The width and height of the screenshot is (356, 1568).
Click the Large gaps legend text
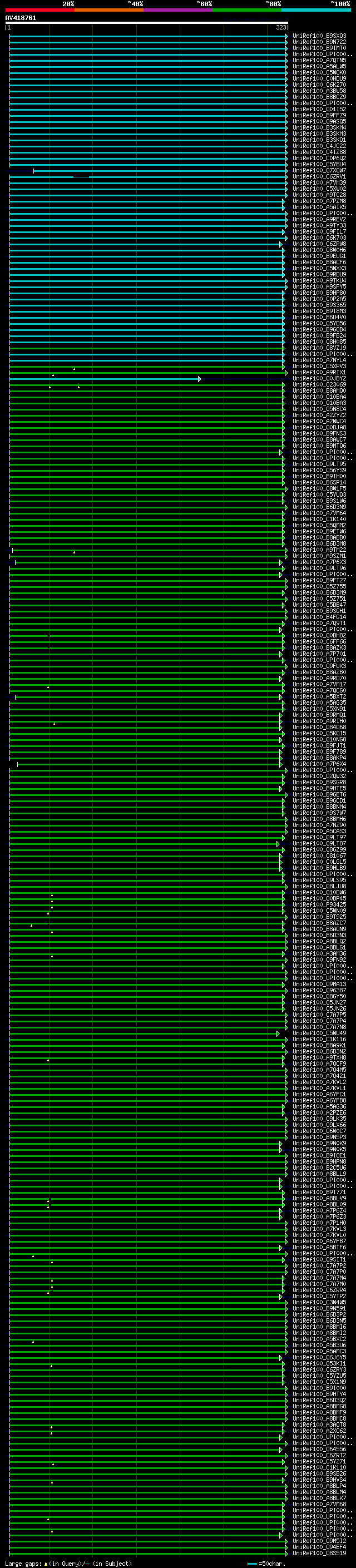(x=68, y=1563)
